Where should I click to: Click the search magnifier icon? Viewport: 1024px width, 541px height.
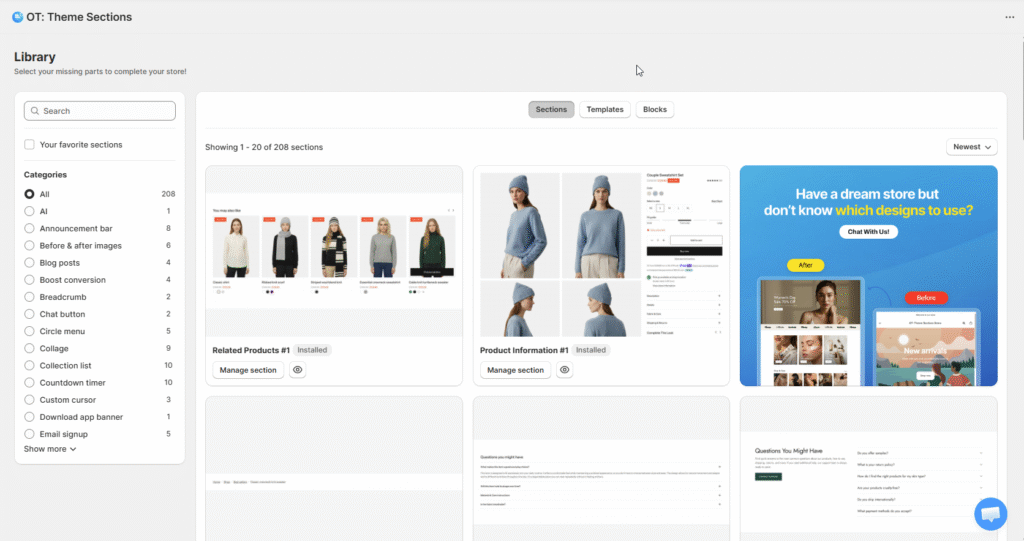pos(35,111)
